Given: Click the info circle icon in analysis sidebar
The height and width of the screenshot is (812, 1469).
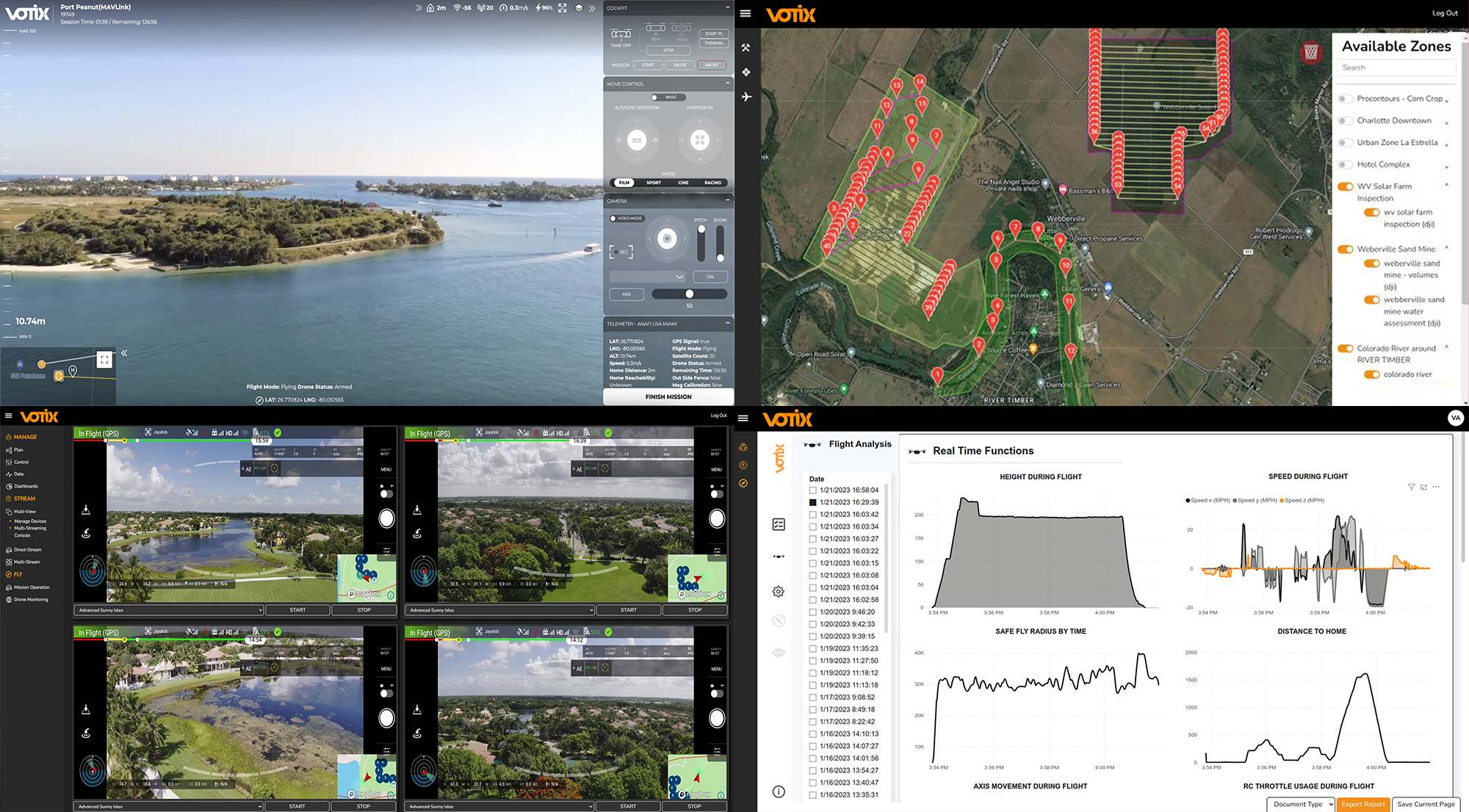Looking at the screenshot, I should pos(779,791).
